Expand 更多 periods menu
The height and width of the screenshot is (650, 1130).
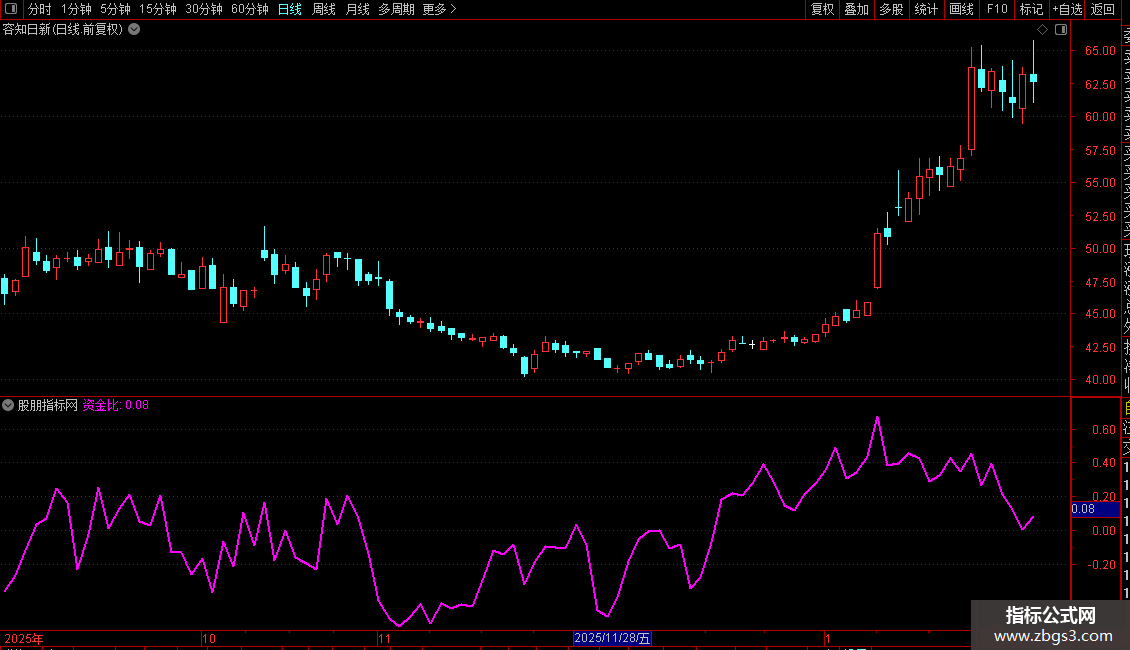tap(440, 9)
